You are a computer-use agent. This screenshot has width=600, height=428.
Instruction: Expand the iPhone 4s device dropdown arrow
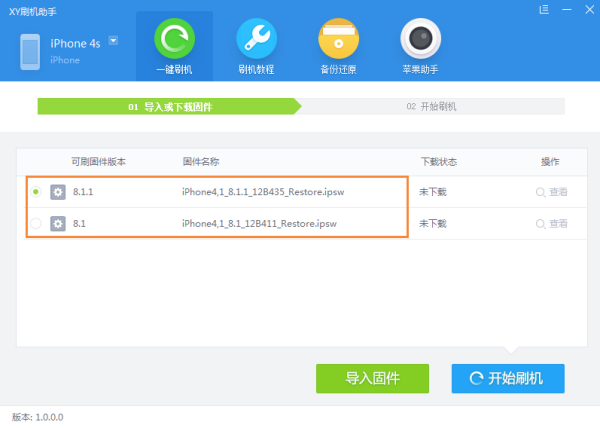pyautogui.click(x=113, y=40)
